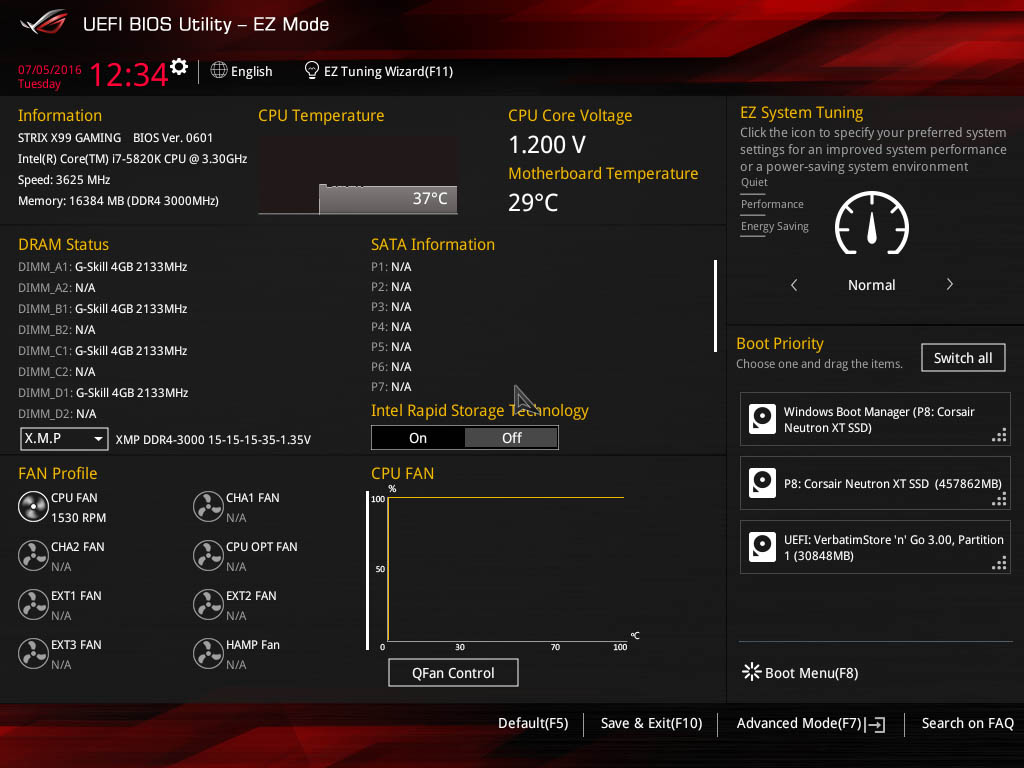Click the 1.200 V core voltage value
1024x768 pixels.
pyautogui.click(x=547, y=144)
